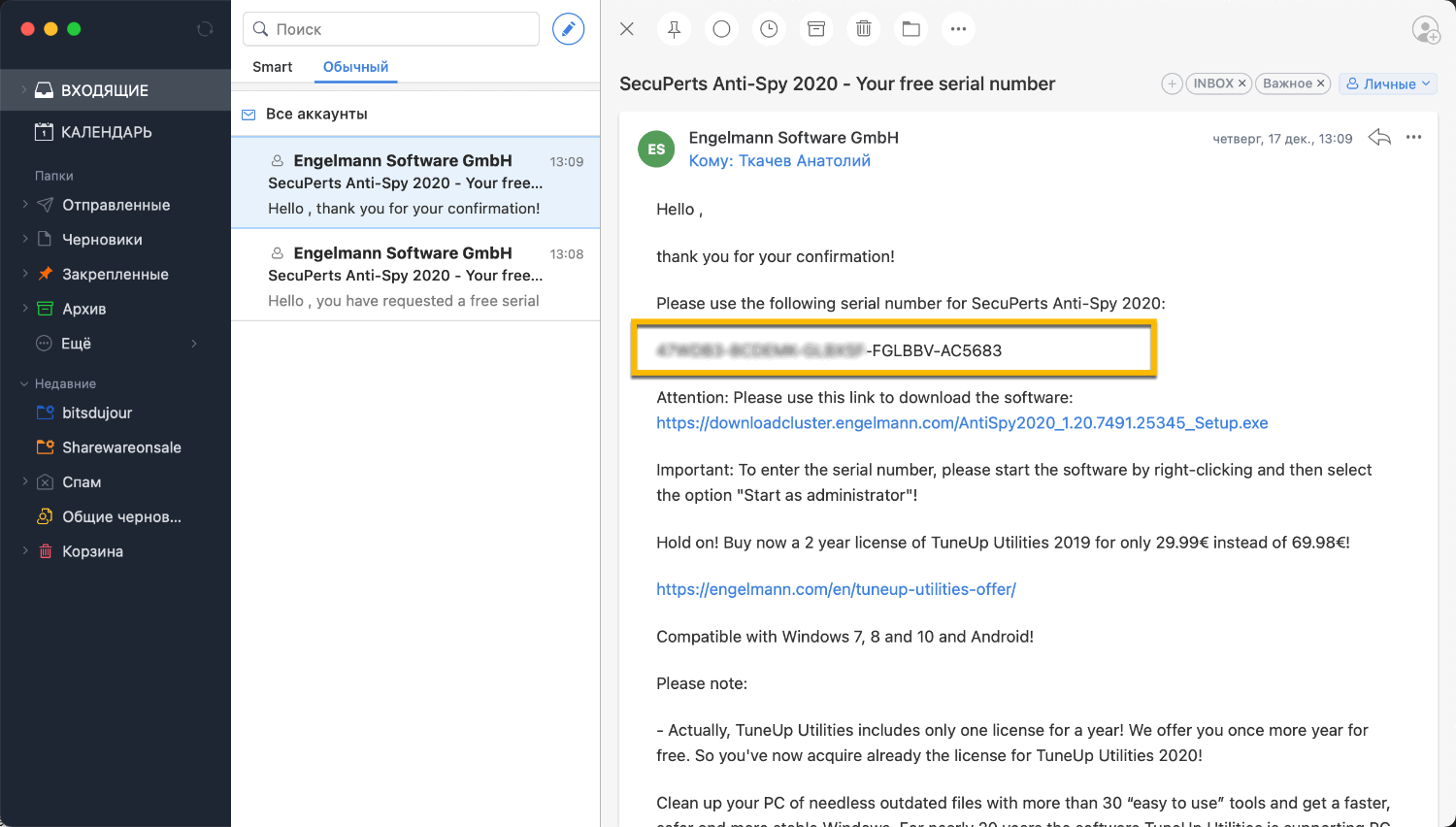Reply using the arrow icon in the header
The image size is (1456, 827).
point(1378,138)
